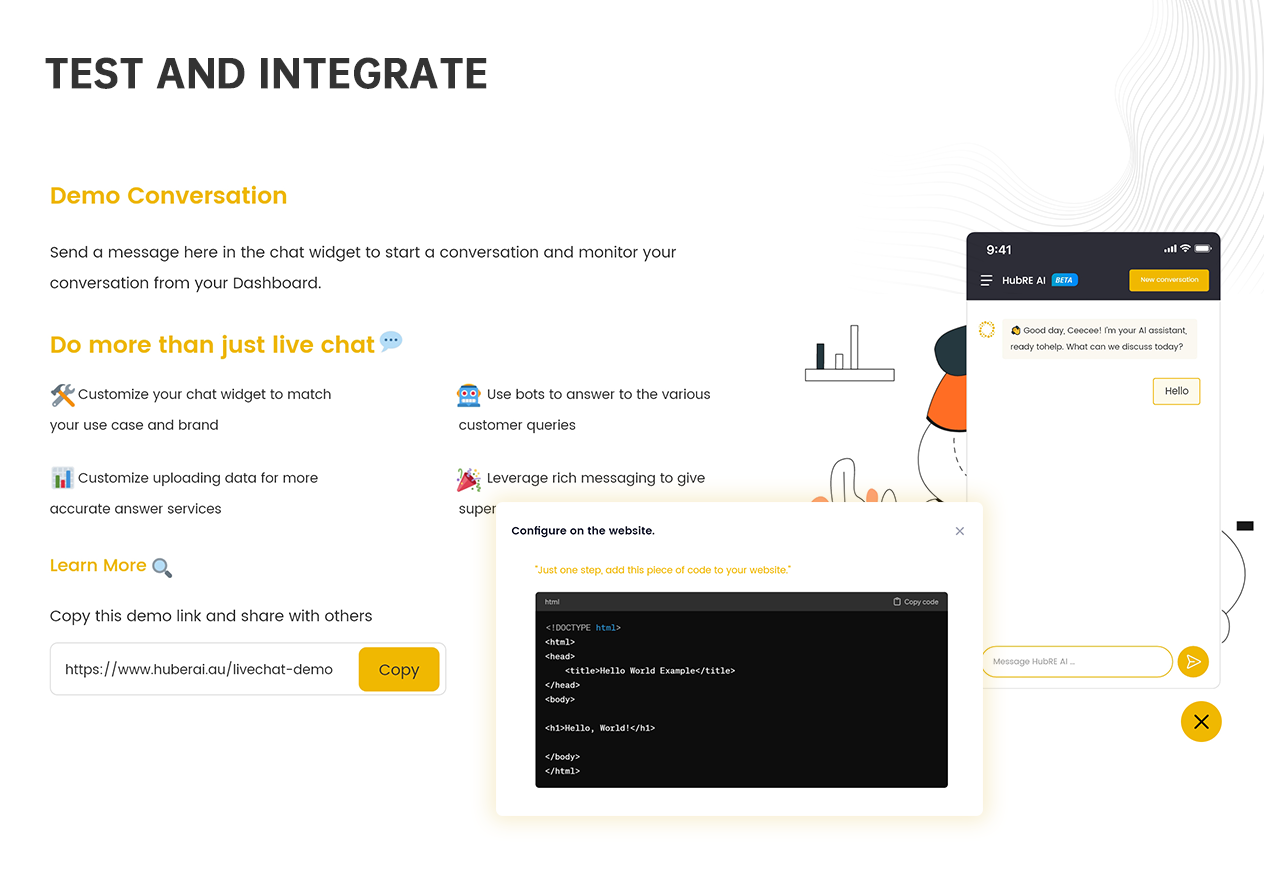Click the Configure on the website title
Viewport: 1264px width, 873px height.
tap(583, 531)
